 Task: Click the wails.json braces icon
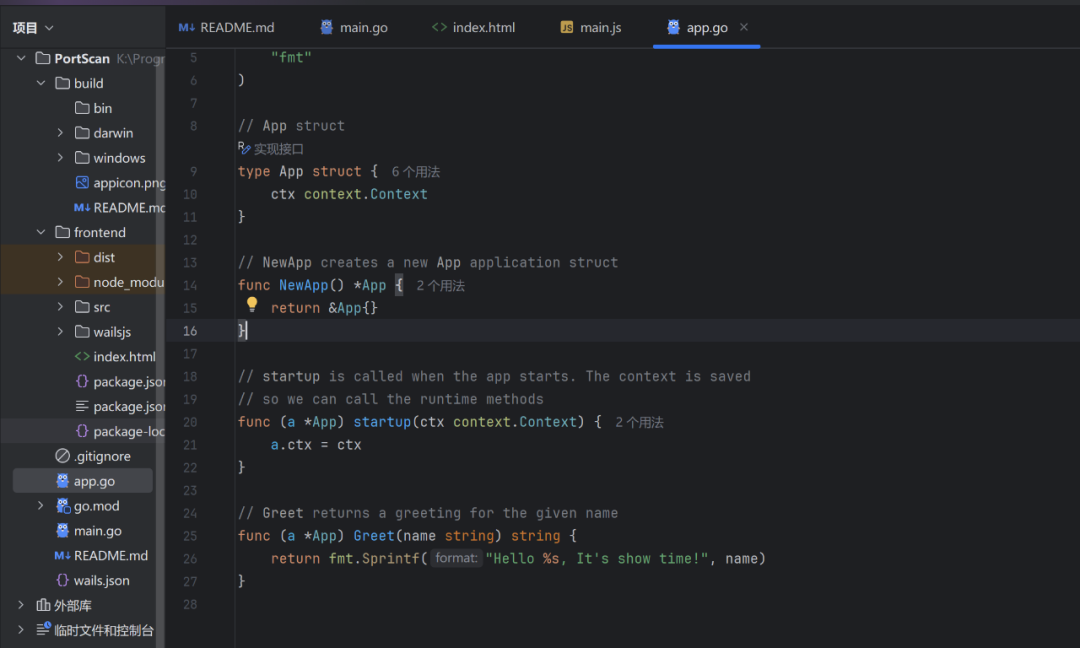[63, 580]
